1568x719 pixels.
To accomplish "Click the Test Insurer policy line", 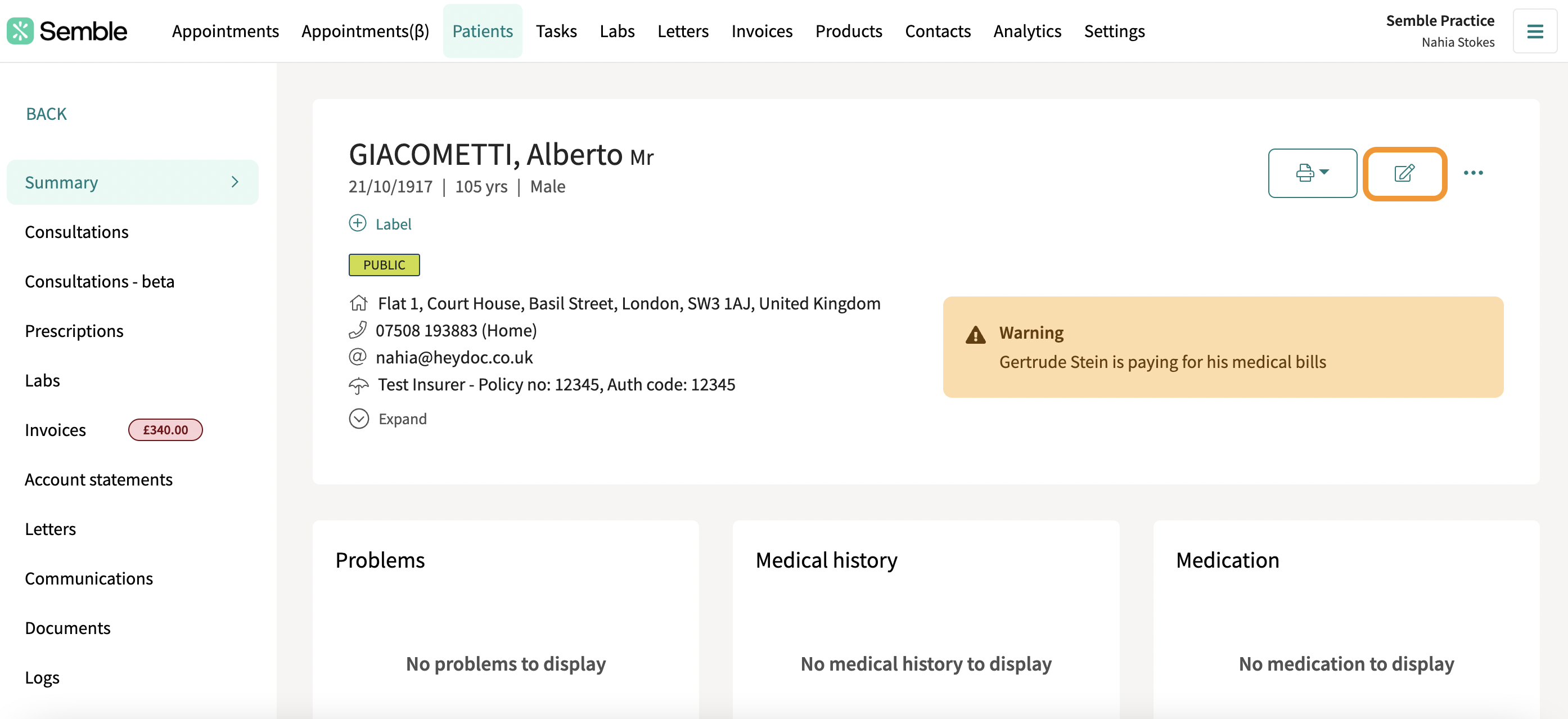I will [x=556, y=384].
